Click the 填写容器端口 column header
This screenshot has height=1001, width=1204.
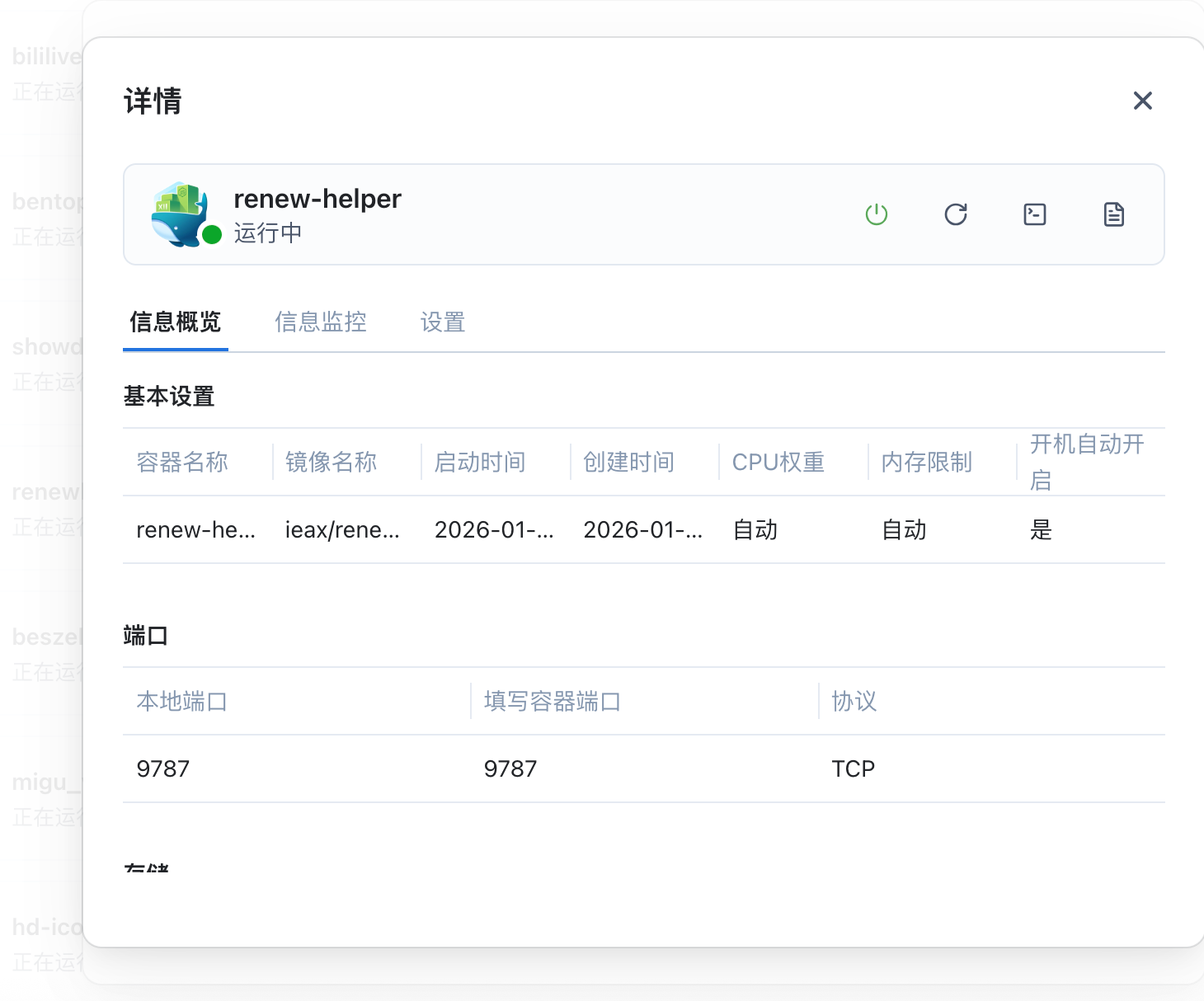click(x=552, y=701)
